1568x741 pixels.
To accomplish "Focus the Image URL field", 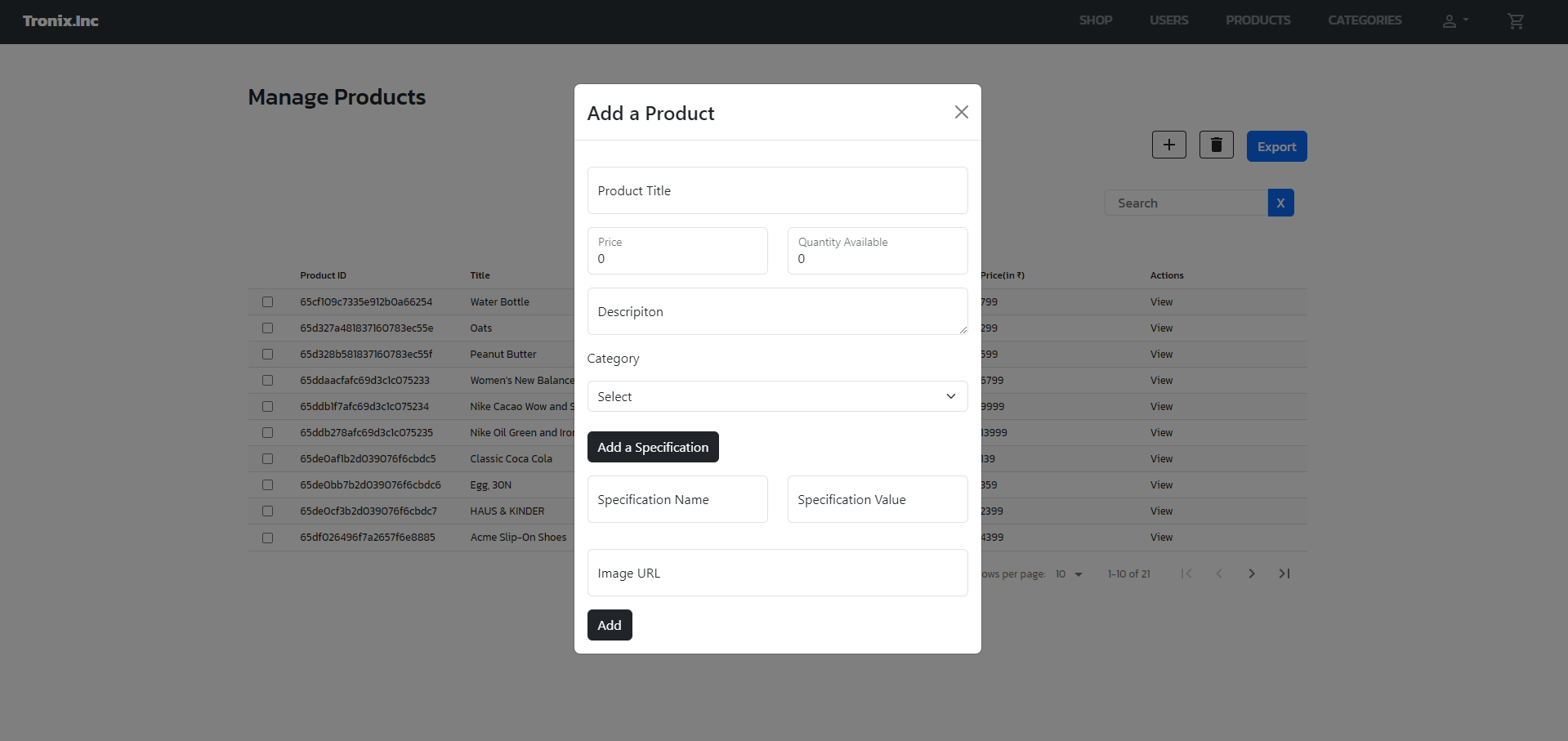I will pyautogui.click(x=777, y=573).
